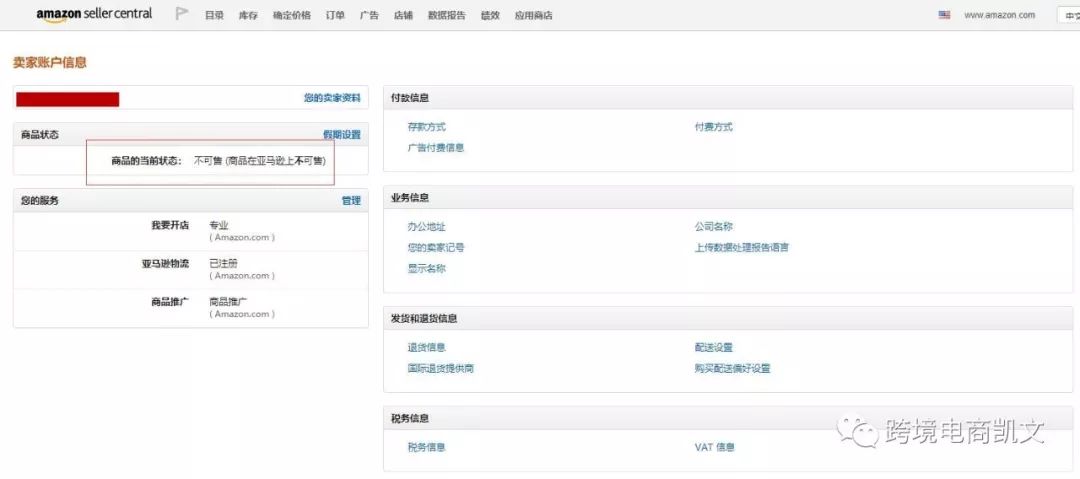This screenshot has height=479, width=1080.
Task: Click 管理 link in 您的服务
Action: pyautogui.click(x=351, y=201)
